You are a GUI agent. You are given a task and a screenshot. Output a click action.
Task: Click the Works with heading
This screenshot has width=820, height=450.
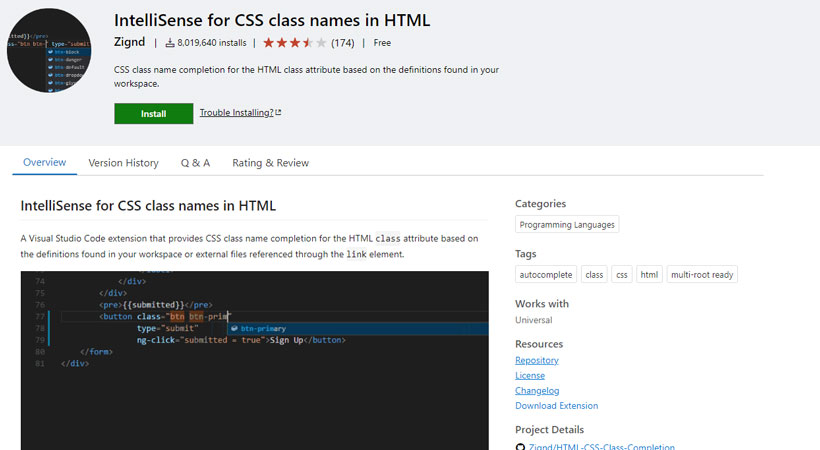point(542,303)
